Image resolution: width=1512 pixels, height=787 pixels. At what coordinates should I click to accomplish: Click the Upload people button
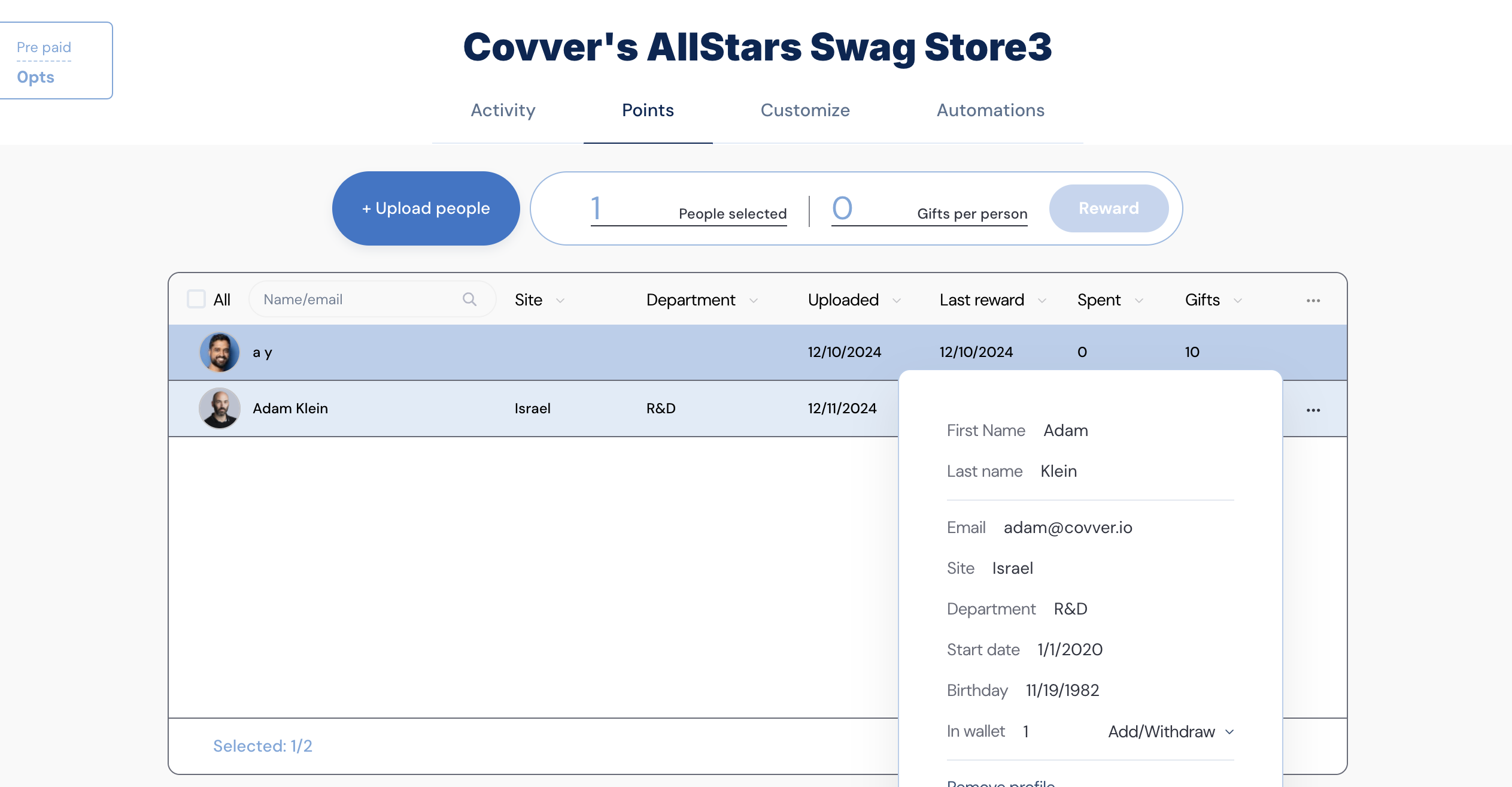(424, 207)
